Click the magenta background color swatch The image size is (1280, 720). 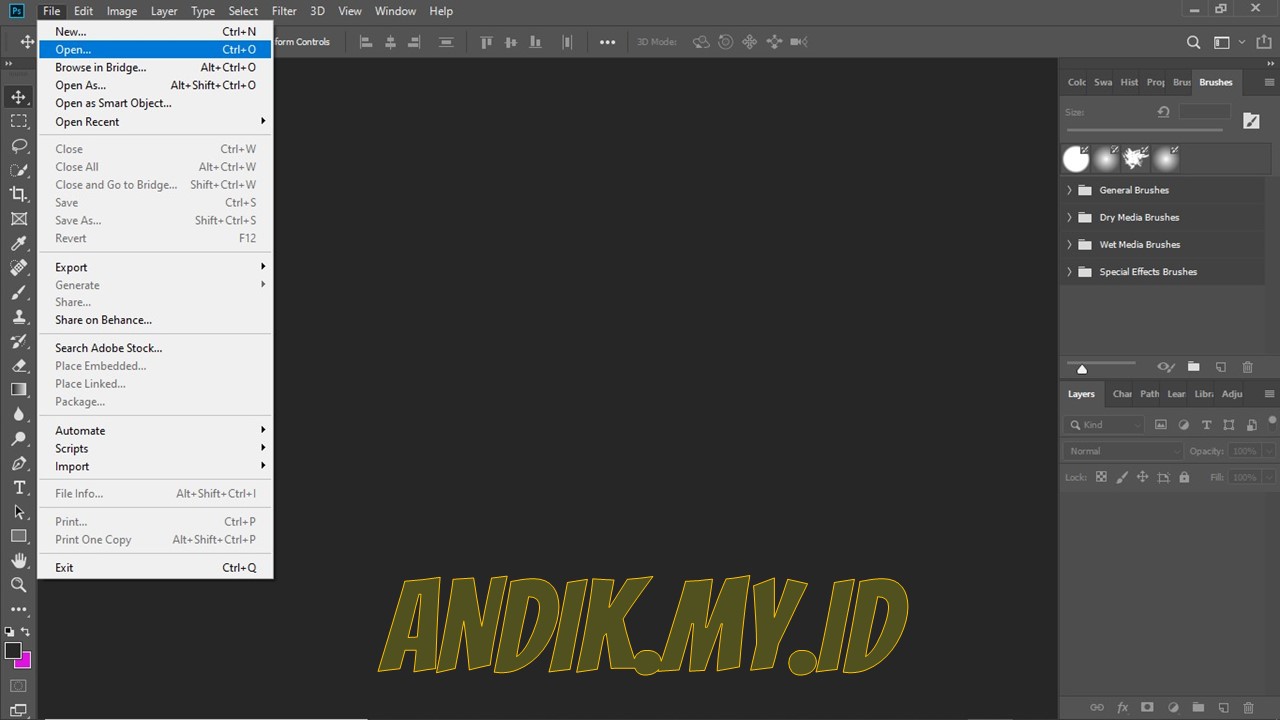coord(25,662)
